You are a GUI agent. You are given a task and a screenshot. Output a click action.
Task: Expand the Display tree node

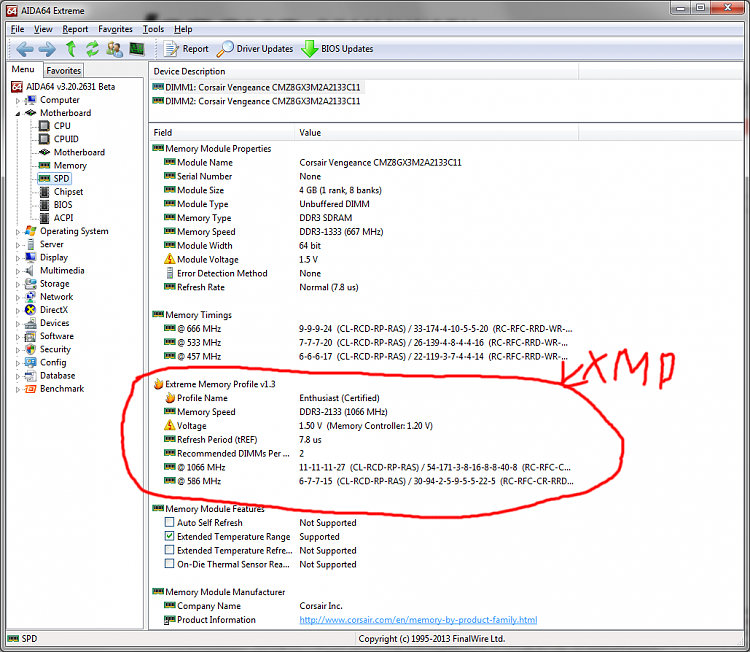click(18, 258)
